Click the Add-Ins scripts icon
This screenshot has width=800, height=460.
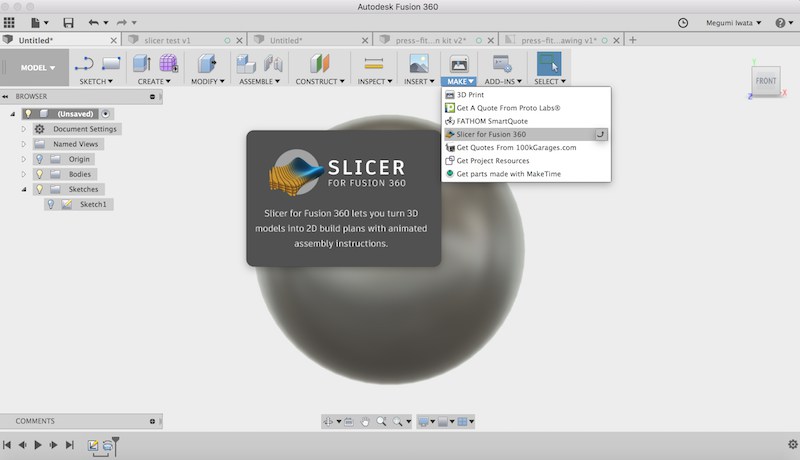(x=503, y=64)
